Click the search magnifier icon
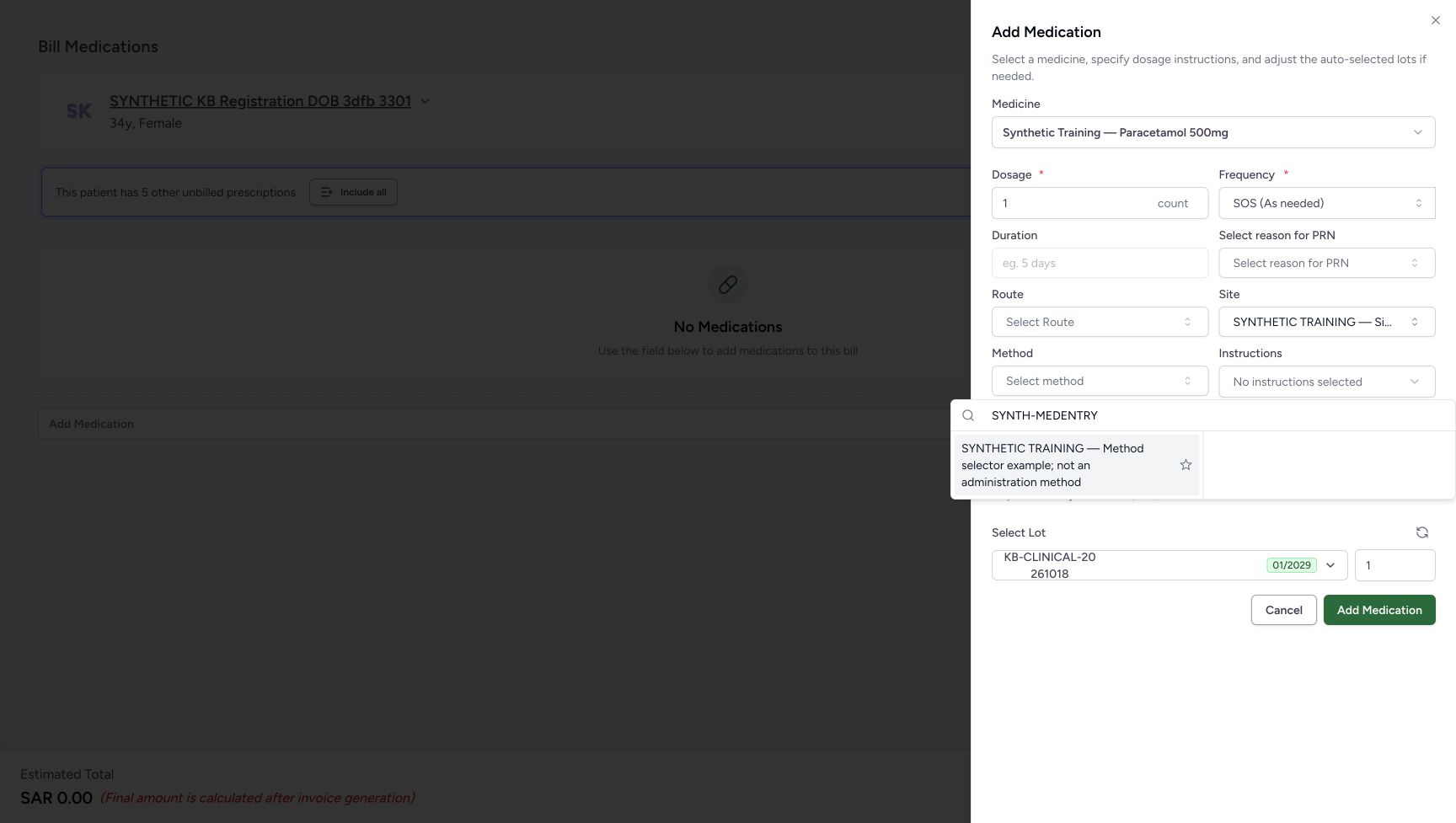 tap(968, 415)
